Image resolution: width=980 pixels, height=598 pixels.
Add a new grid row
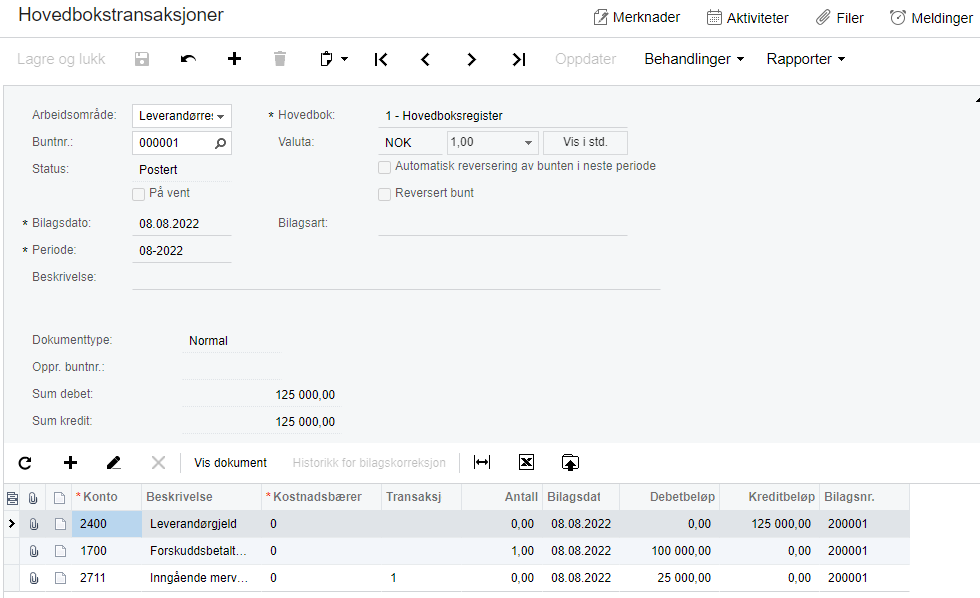click(x=71, y=462)
